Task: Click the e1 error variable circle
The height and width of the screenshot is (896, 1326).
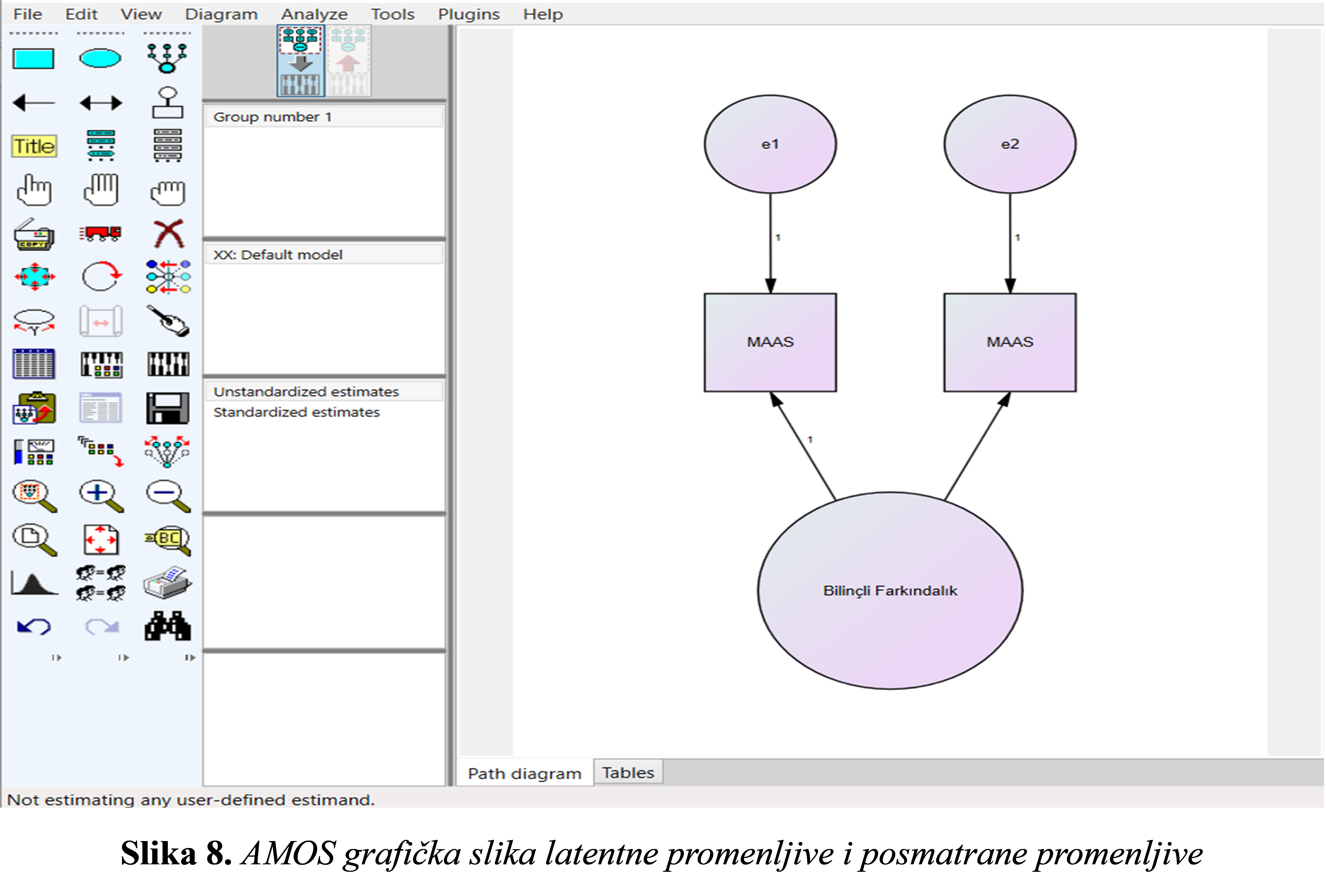Action: (770, 144)
